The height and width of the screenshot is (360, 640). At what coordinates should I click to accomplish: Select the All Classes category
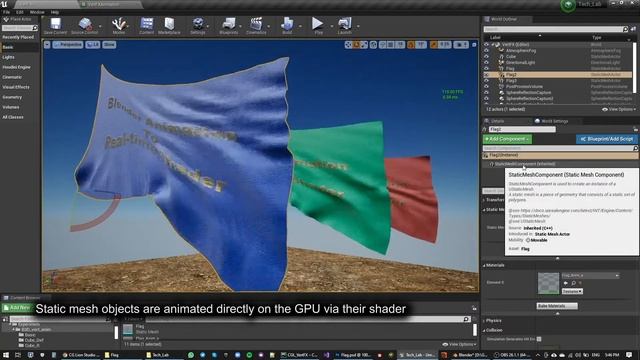coord(13,117)
